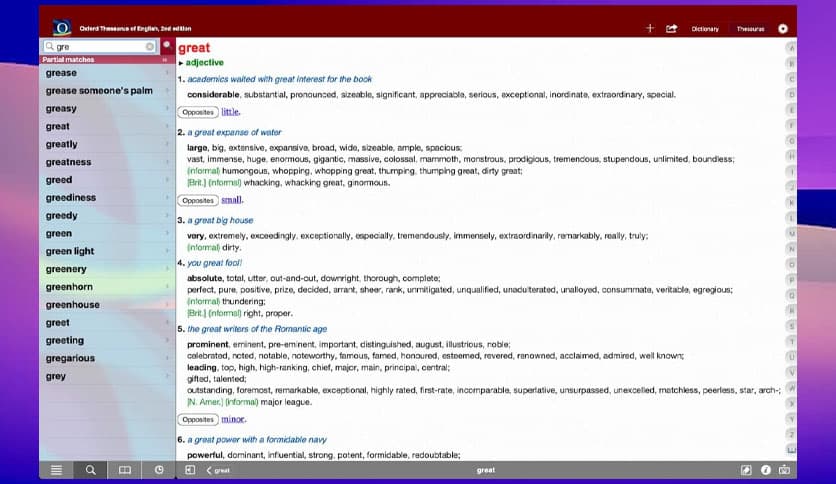Select 'gregarious' in the word list
836x484 pixels.
(107, 358)
